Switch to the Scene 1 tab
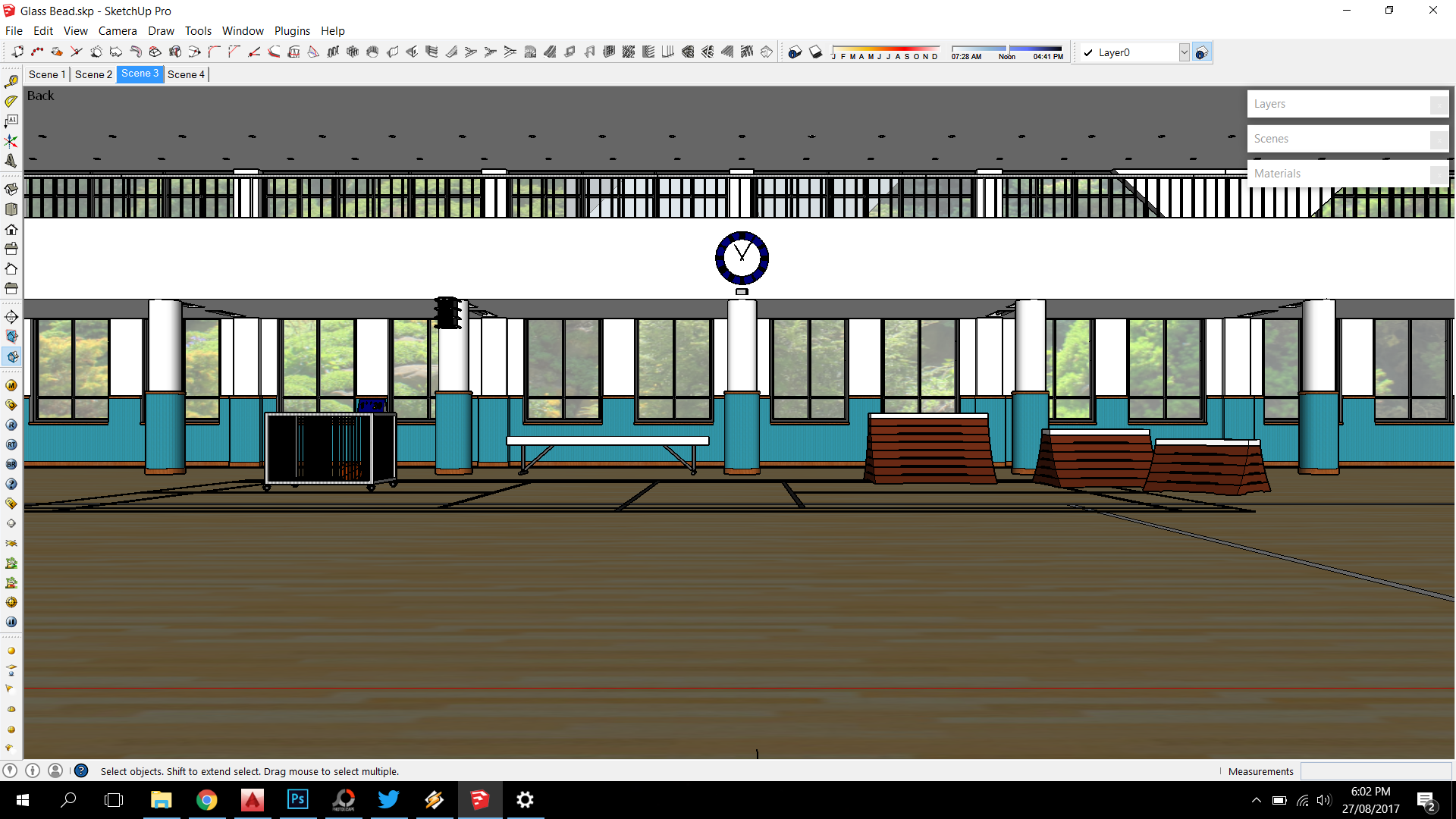This screenshot has width=1456, height=819. coord(46,74)
